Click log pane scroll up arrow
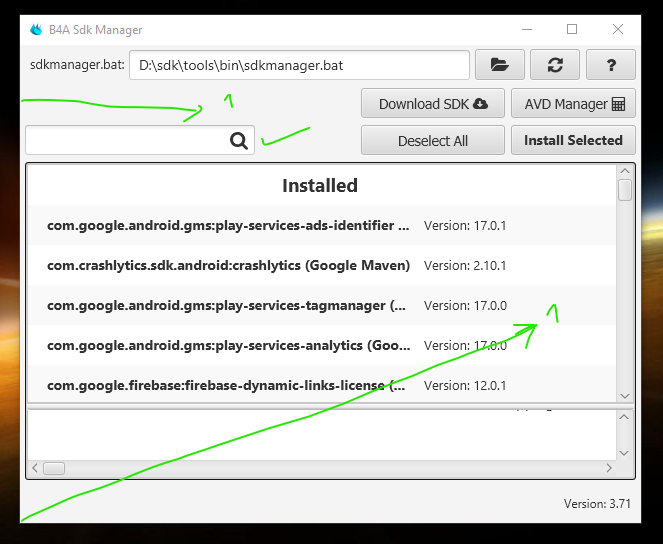The width and height of the screenshot is (663, 544). [x=624, y=417]
